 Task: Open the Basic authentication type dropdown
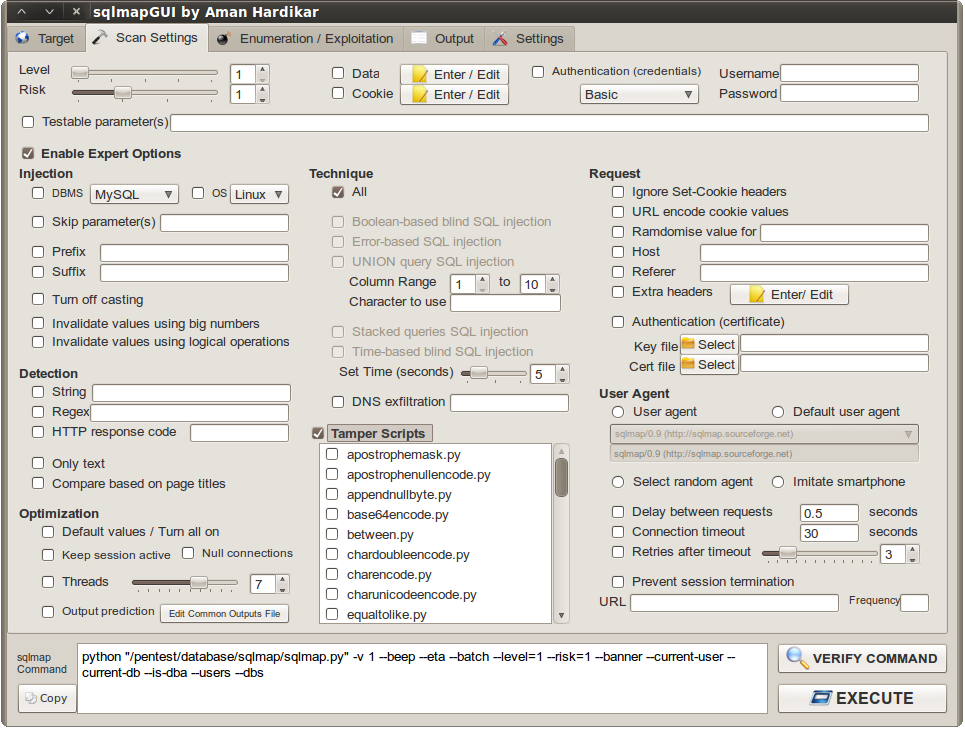pyautogui.click(x=639, y=94)
